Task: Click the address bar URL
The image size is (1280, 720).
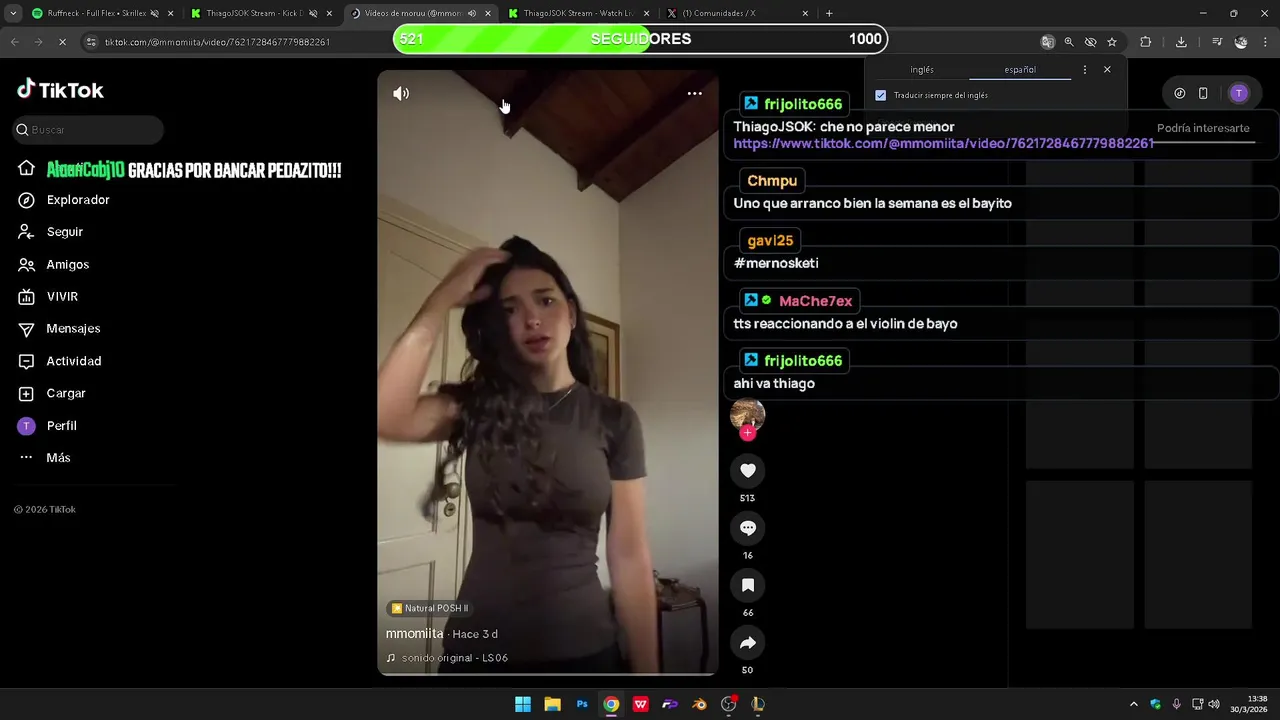Action: [217, 42]
